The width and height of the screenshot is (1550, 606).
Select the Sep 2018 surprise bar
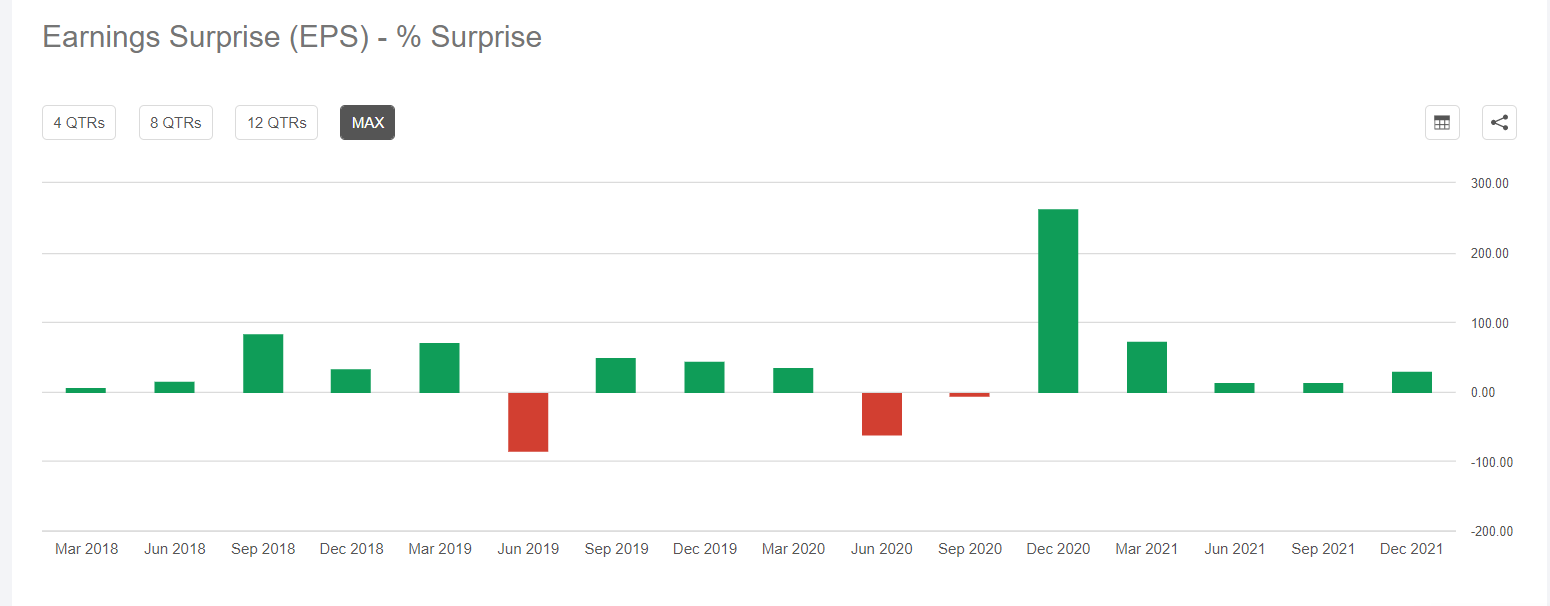263,363
